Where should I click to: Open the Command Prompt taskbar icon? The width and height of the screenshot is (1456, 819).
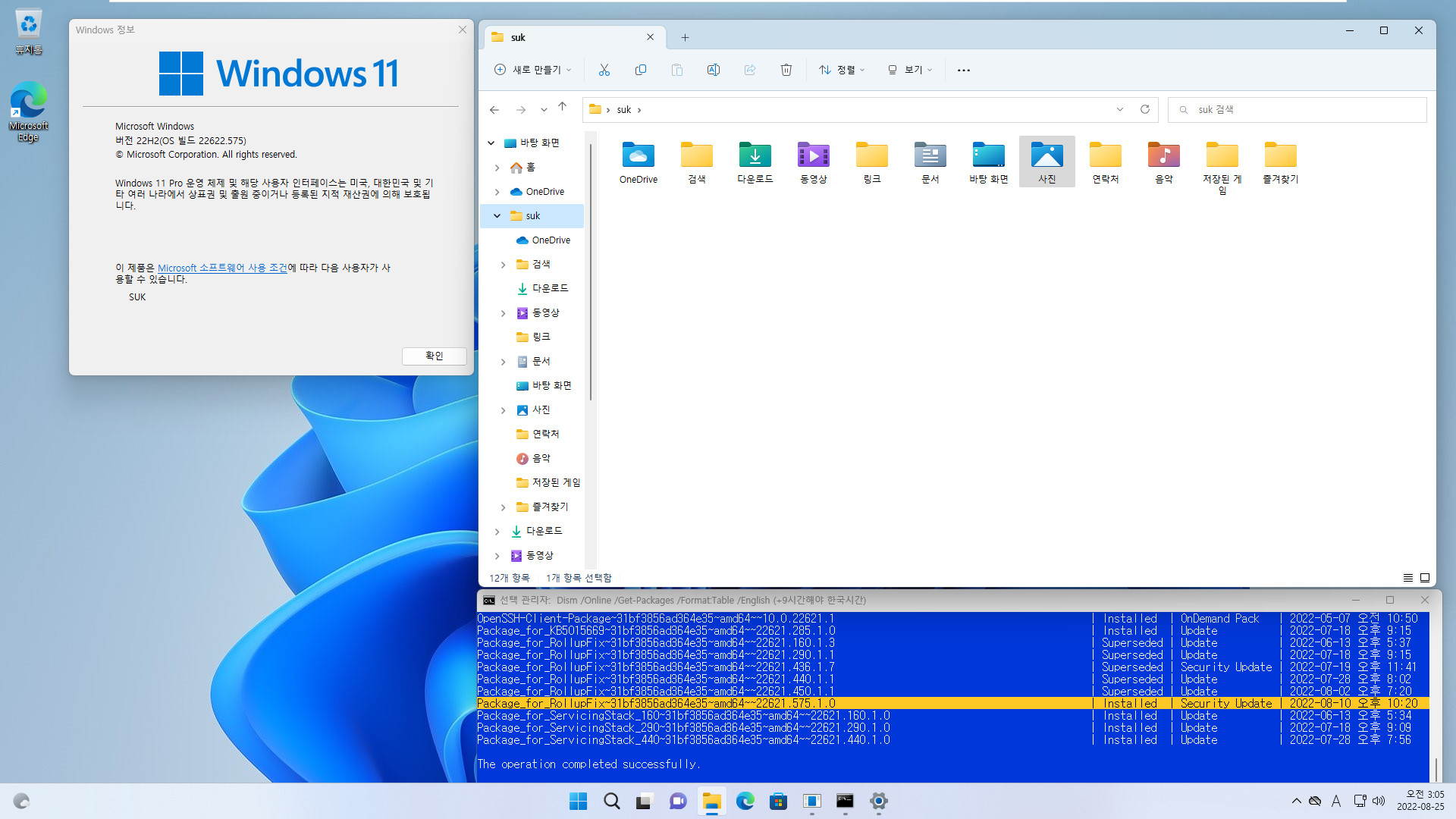[x=845, y=801]
